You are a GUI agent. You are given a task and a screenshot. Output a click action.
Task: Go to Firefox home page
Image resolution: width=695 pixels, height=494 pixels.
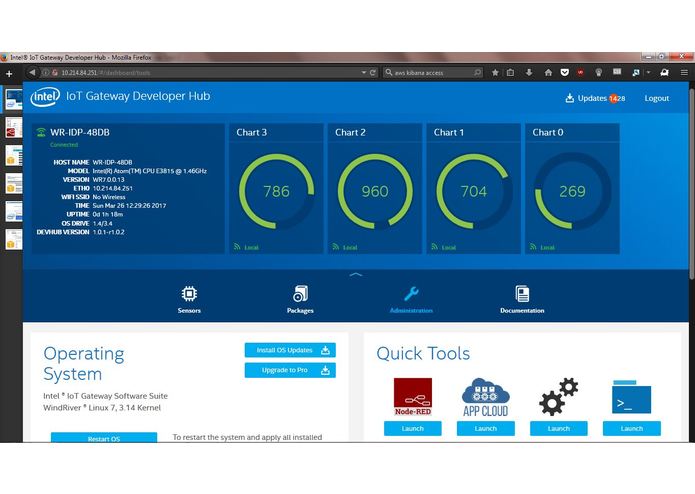[548, 72]
